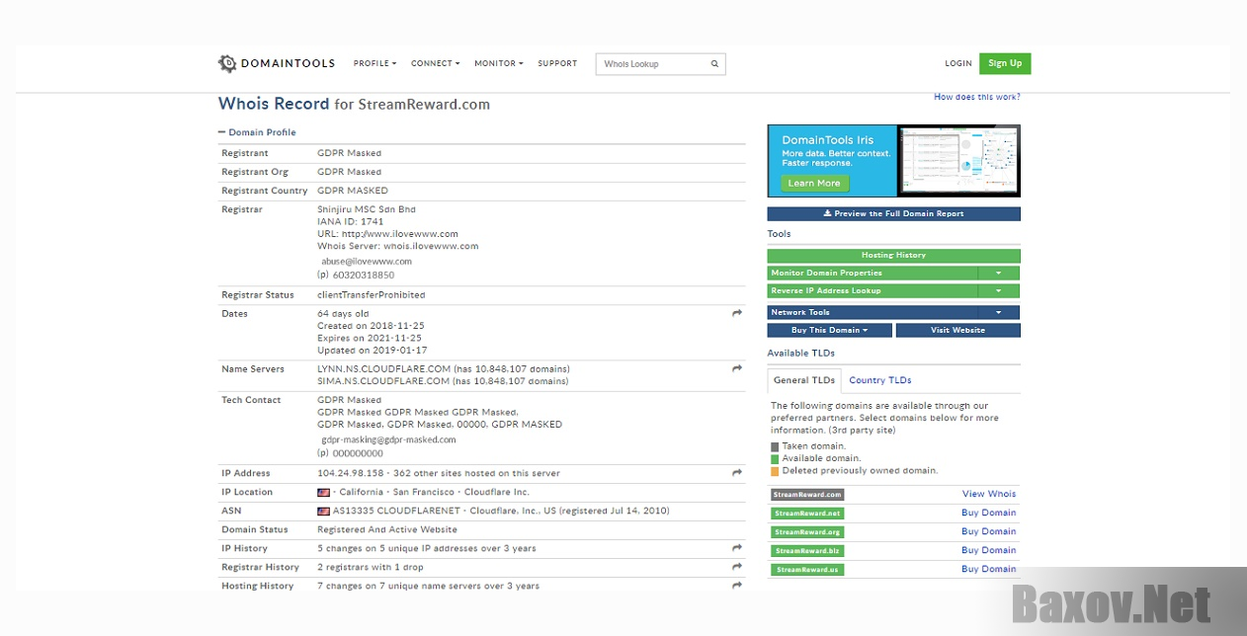
Task: Click the share arrow in the Dates row
Action: [x=737, y=314]
